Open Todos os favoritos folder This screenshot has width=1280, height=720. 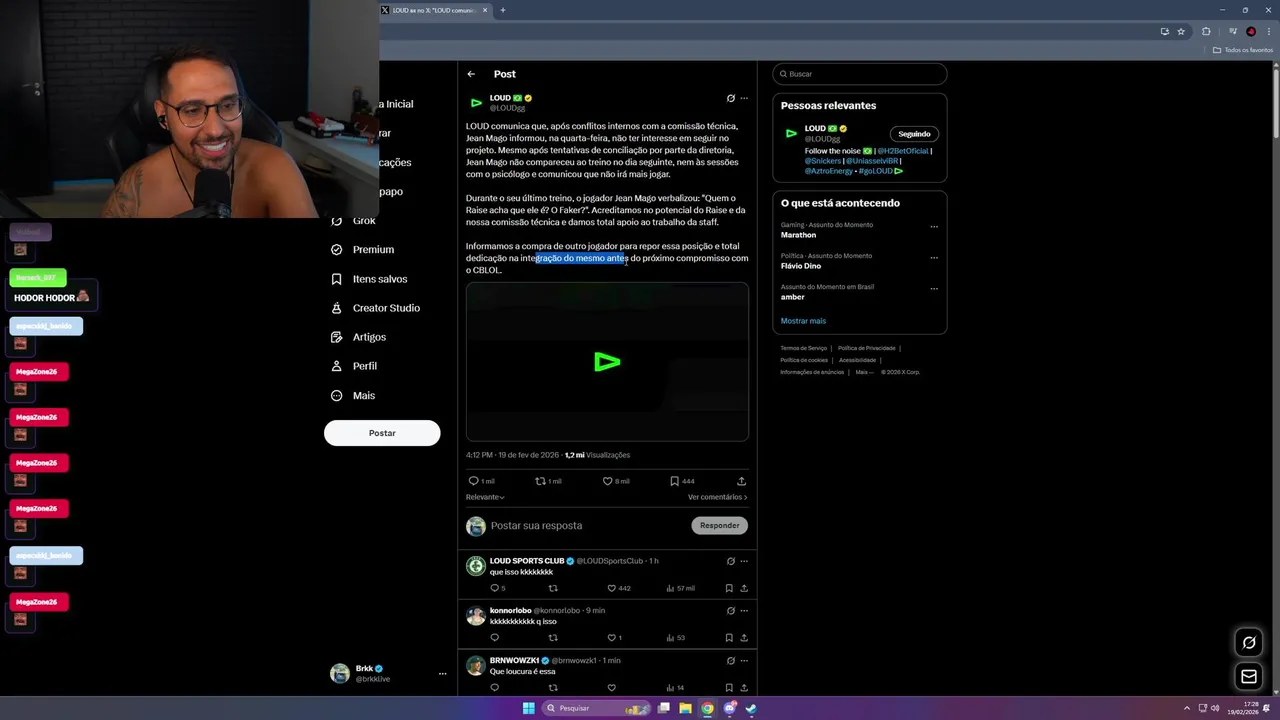tap(1242, 50)
